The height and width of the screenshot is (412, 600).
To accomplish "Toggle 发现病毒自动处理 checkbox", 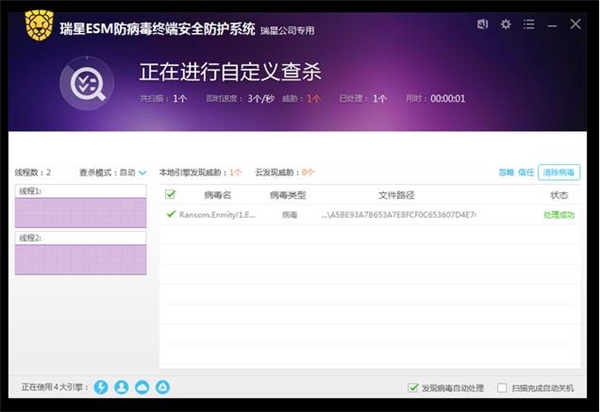I will pos(412,388).
